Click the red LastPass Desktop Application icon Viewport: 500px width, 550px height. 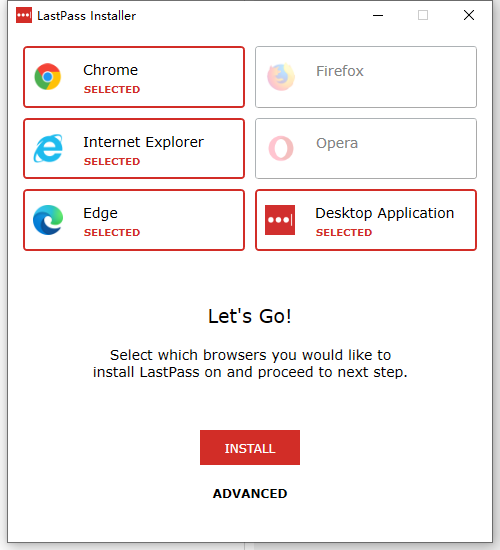click(x=280, y=220)
